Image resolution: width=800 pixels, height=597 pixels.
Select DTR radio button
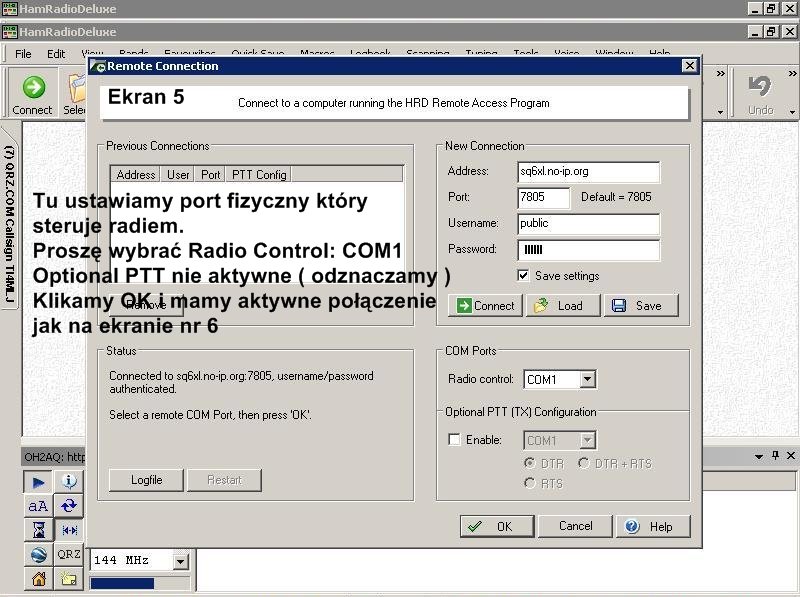click(530, 463)
